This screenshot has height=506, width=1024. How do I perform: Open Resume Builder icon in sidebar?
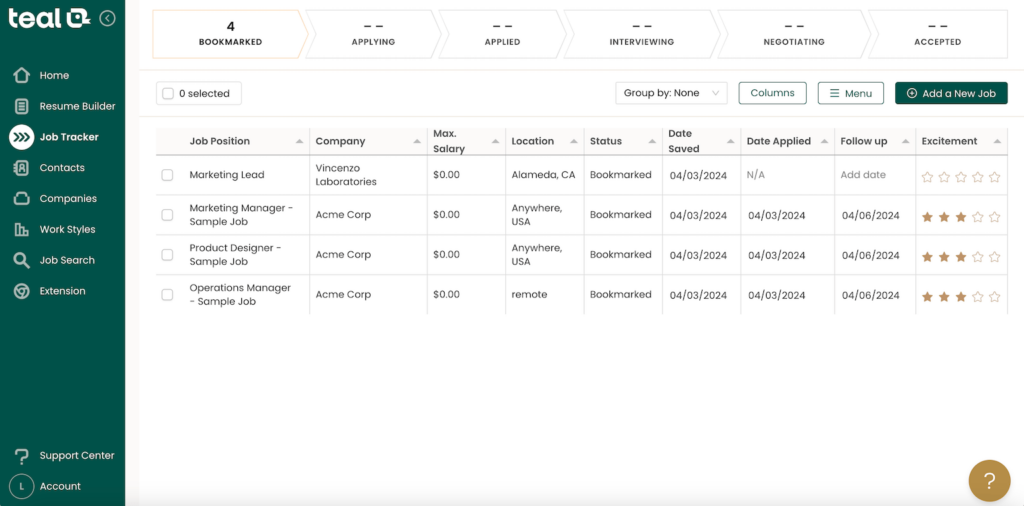pos(21,106)
